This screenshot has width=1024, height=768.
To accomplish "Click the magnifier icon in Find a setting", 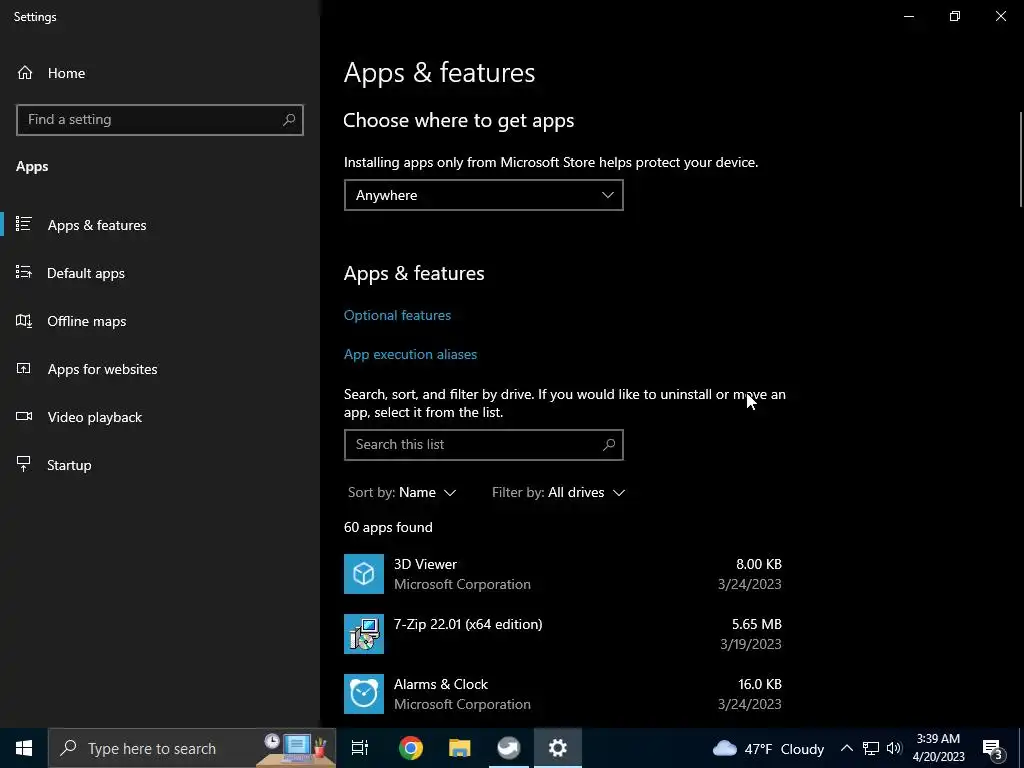I will (x=289, y=120).
